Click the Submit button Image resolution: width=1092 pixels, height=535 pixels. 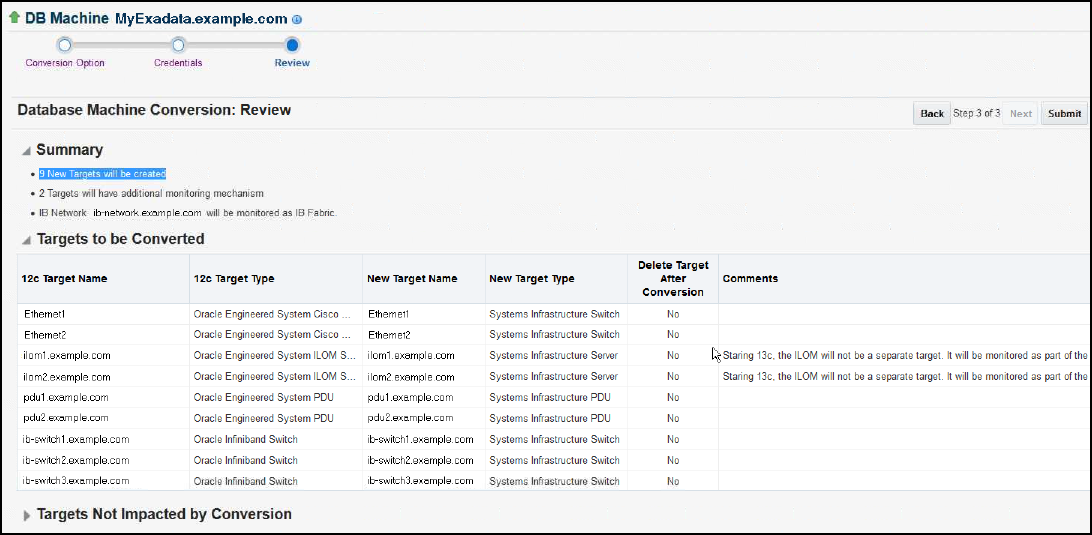[1064, 114]
